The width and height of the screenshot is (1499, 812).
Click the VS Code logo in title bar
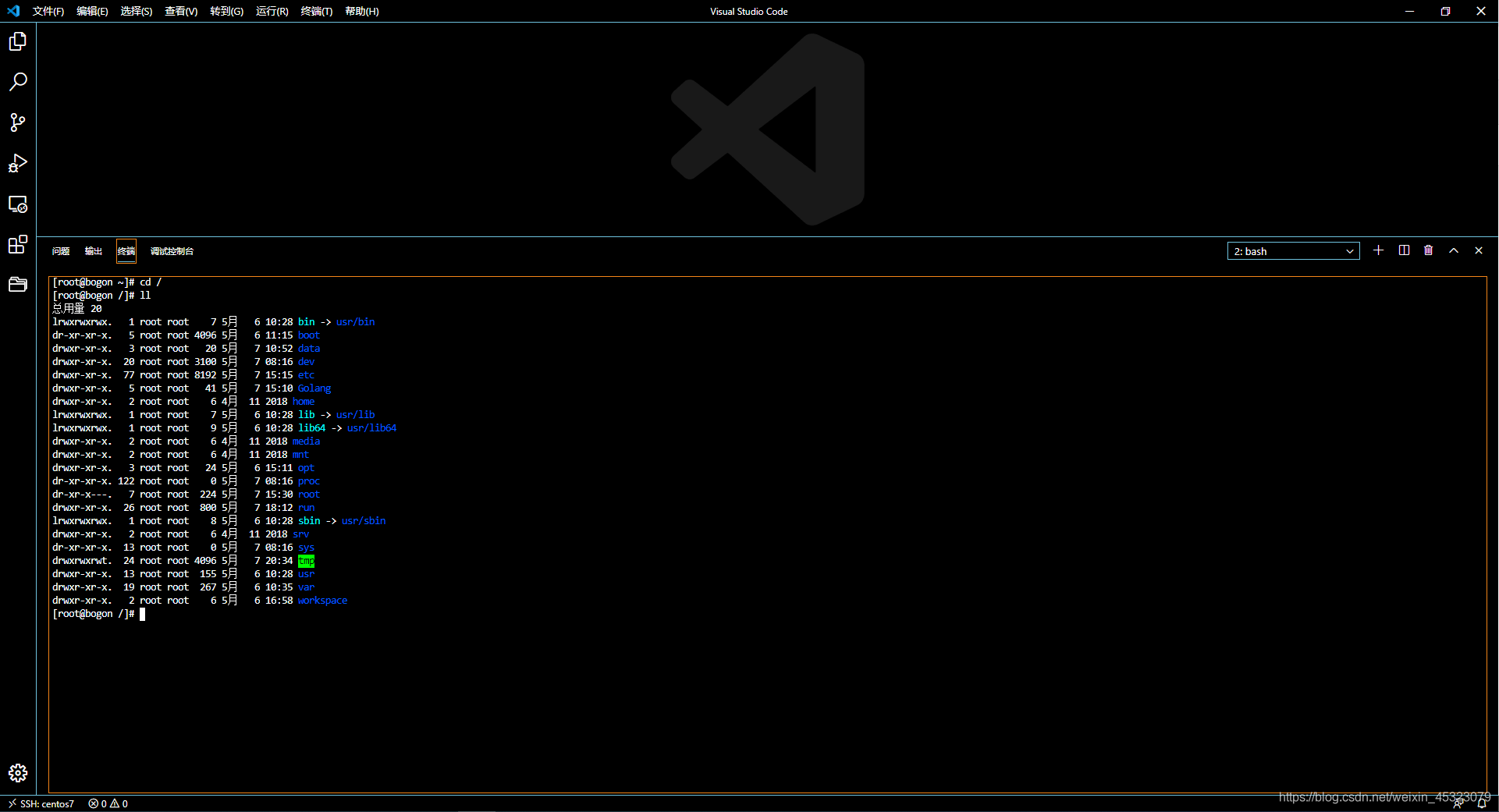(13, 11)
